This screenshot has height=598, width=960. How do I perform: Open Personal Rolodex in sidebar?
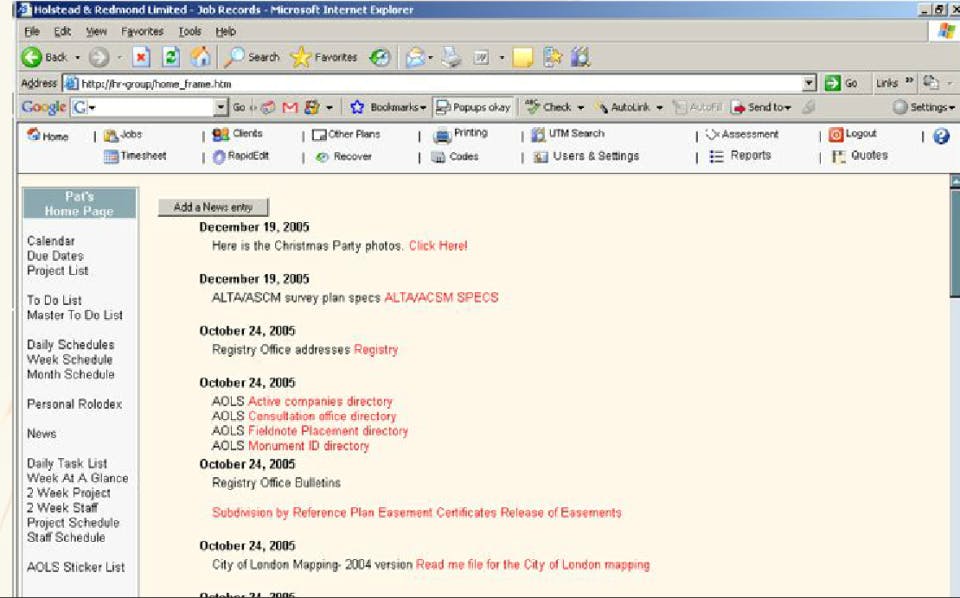74,404
